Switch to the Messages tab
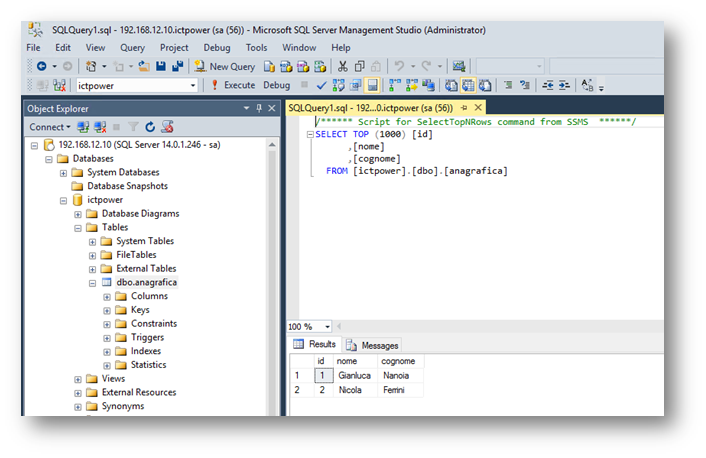The width and height of the screenshot is (706, 458). point(373,345)
